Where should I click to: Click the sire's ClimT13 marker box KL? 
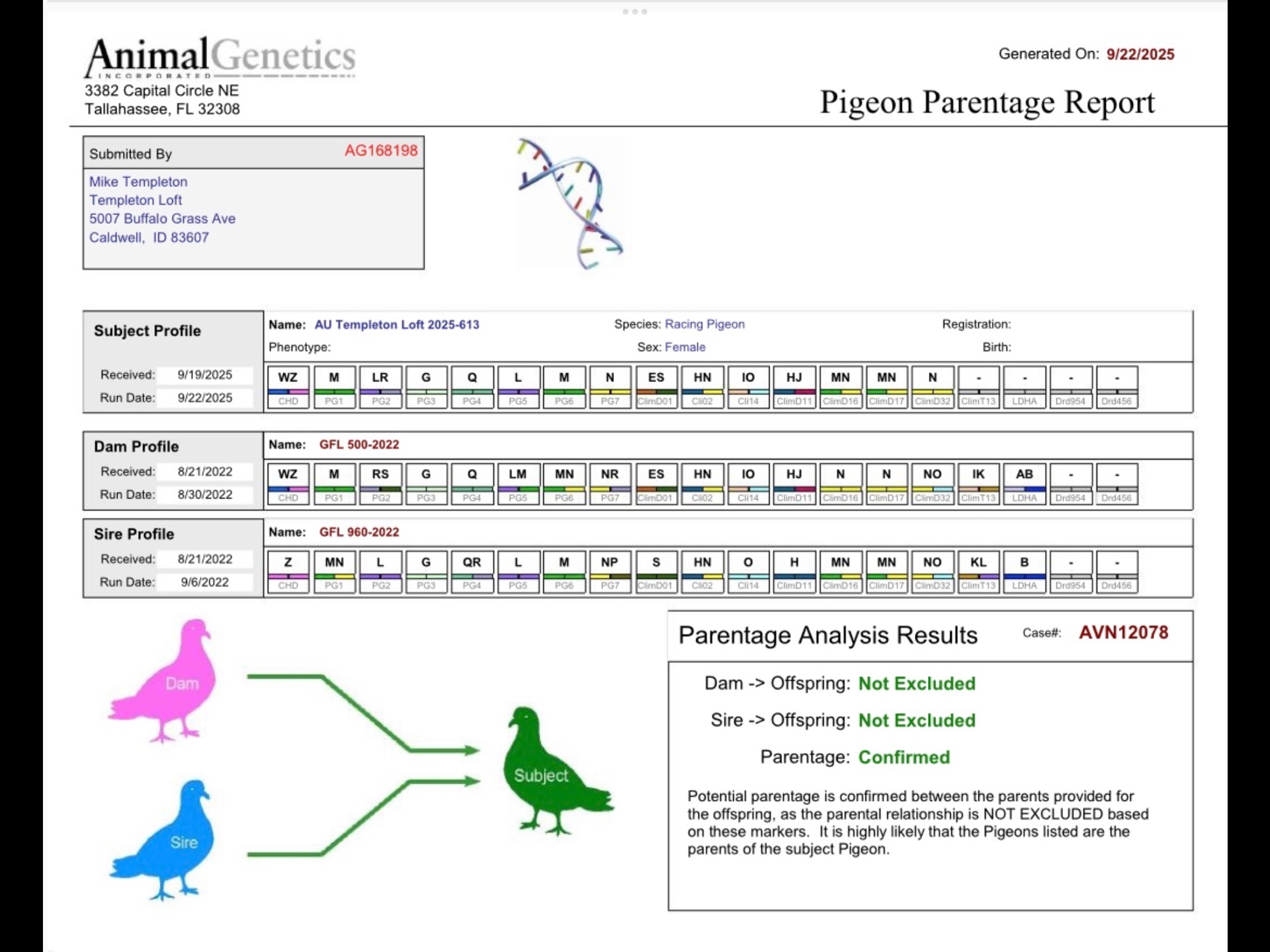[978, 563]
